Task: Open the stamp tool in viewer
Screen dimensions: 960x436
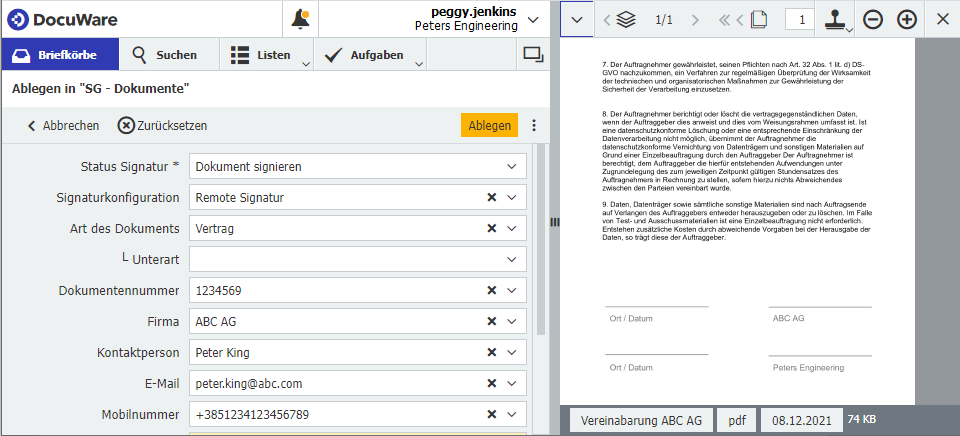Action: click(835, 19)
